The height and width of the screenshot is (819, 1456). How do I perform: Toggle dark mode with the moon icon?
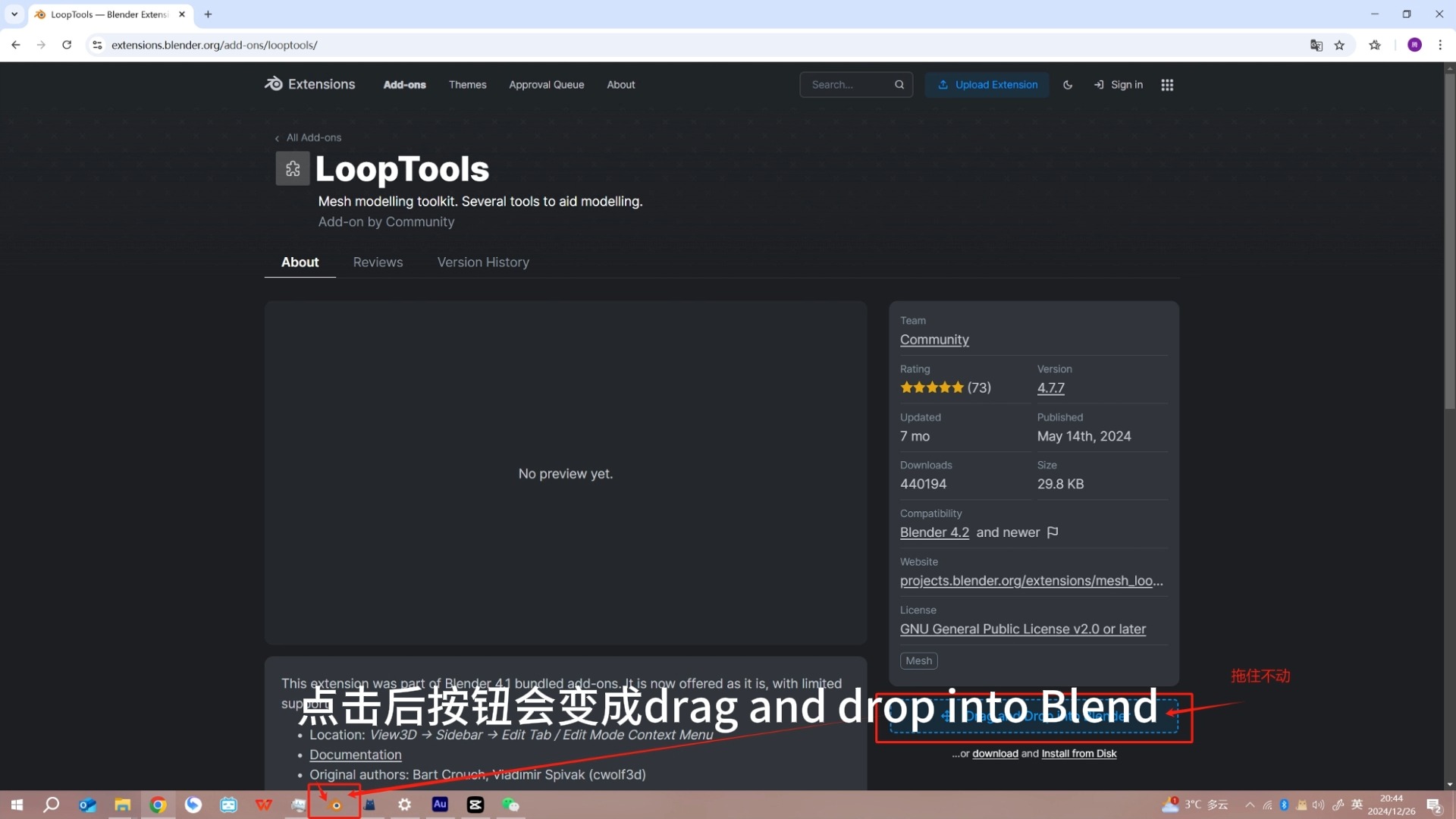[x=1067, y=84]
